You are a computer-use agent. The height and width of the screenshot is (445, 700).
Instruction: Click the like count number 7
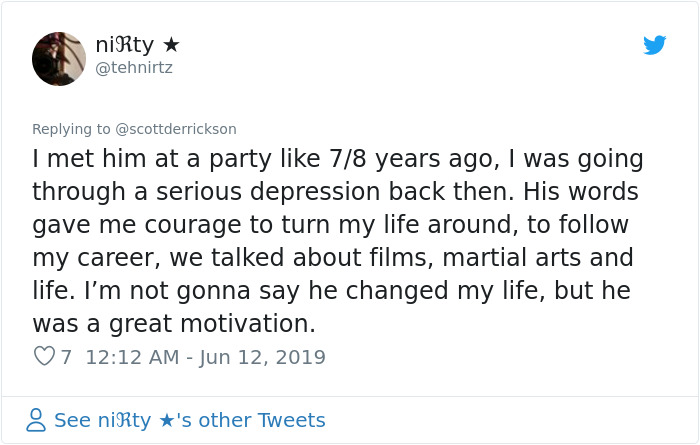pyautogui.click(x=66, y=357)
